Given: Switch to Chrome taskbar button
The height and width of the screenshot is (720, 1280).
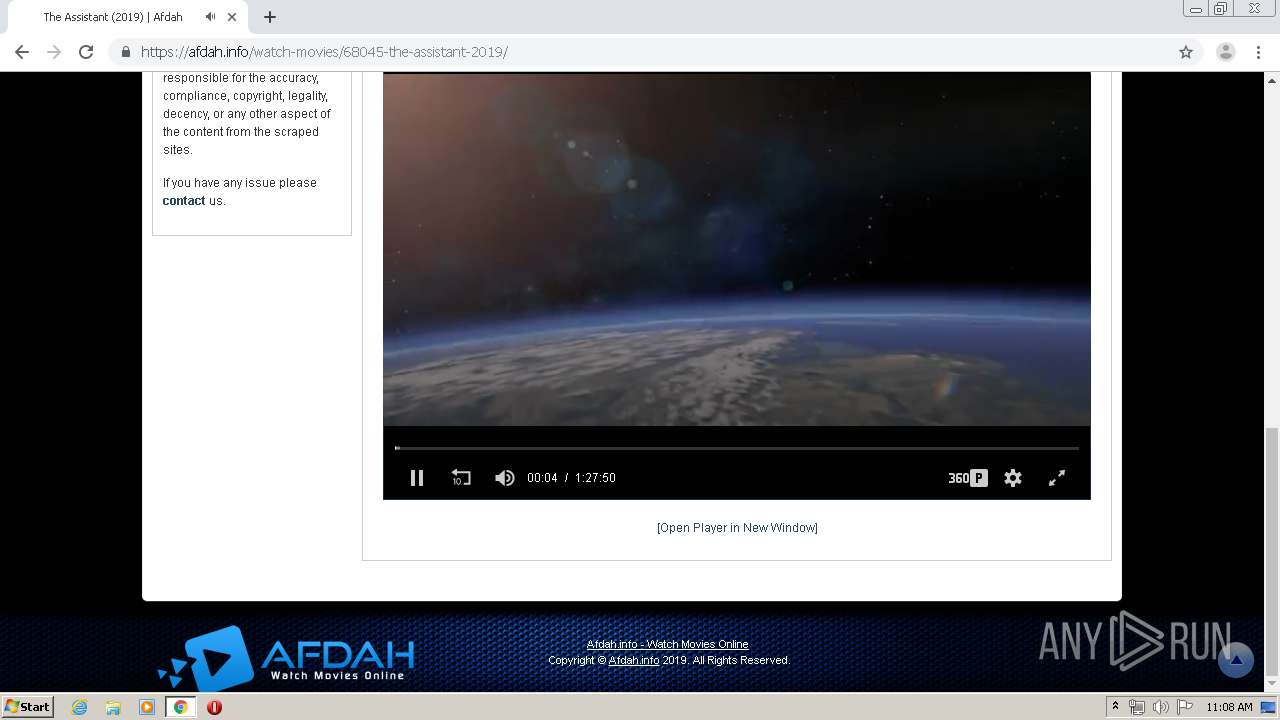Looking at the screenshot, I should [x=180, y=707].
